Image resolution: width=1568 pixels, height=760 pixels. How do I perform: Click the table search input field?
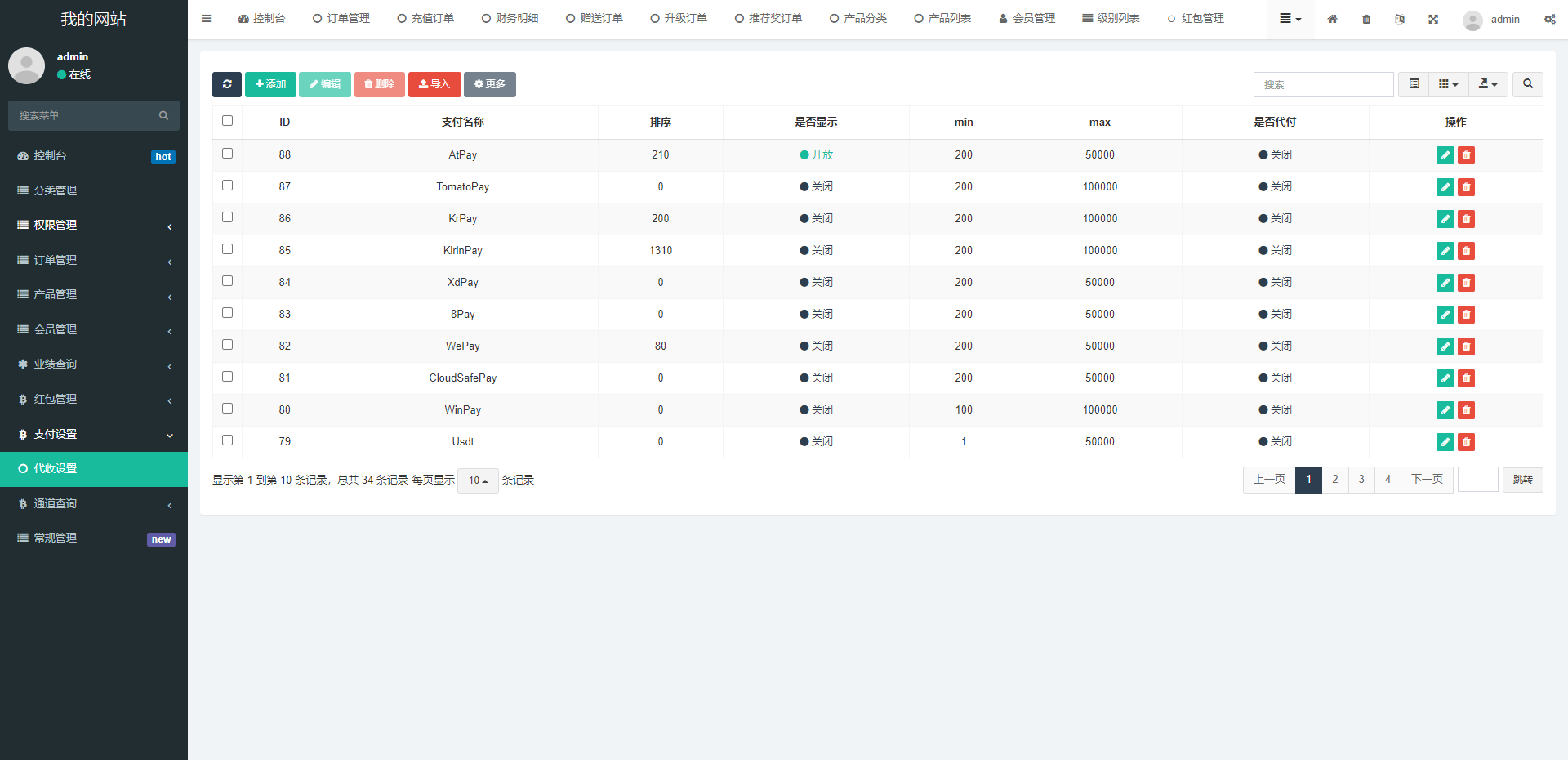pos(1323,84)
